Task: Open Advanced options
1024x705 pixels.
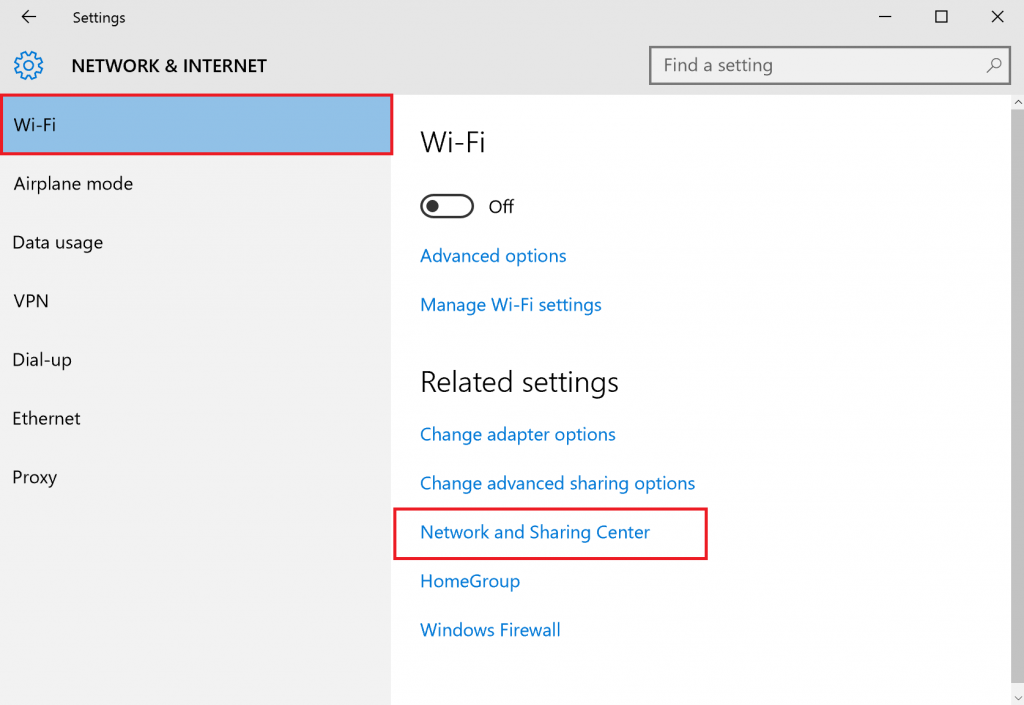Action: click(x=493, y=256)
